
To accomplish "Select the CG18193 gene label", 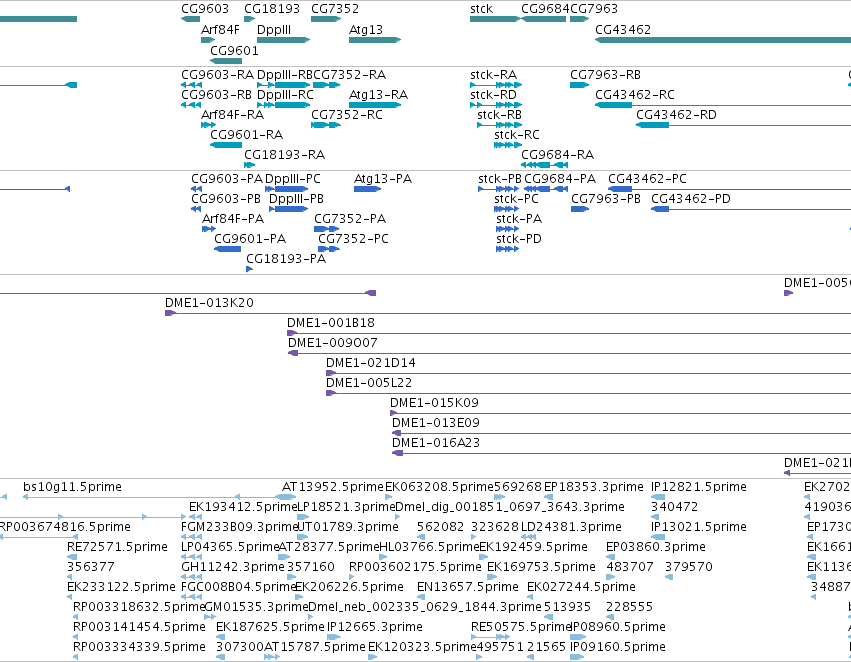I will [271, 9].
